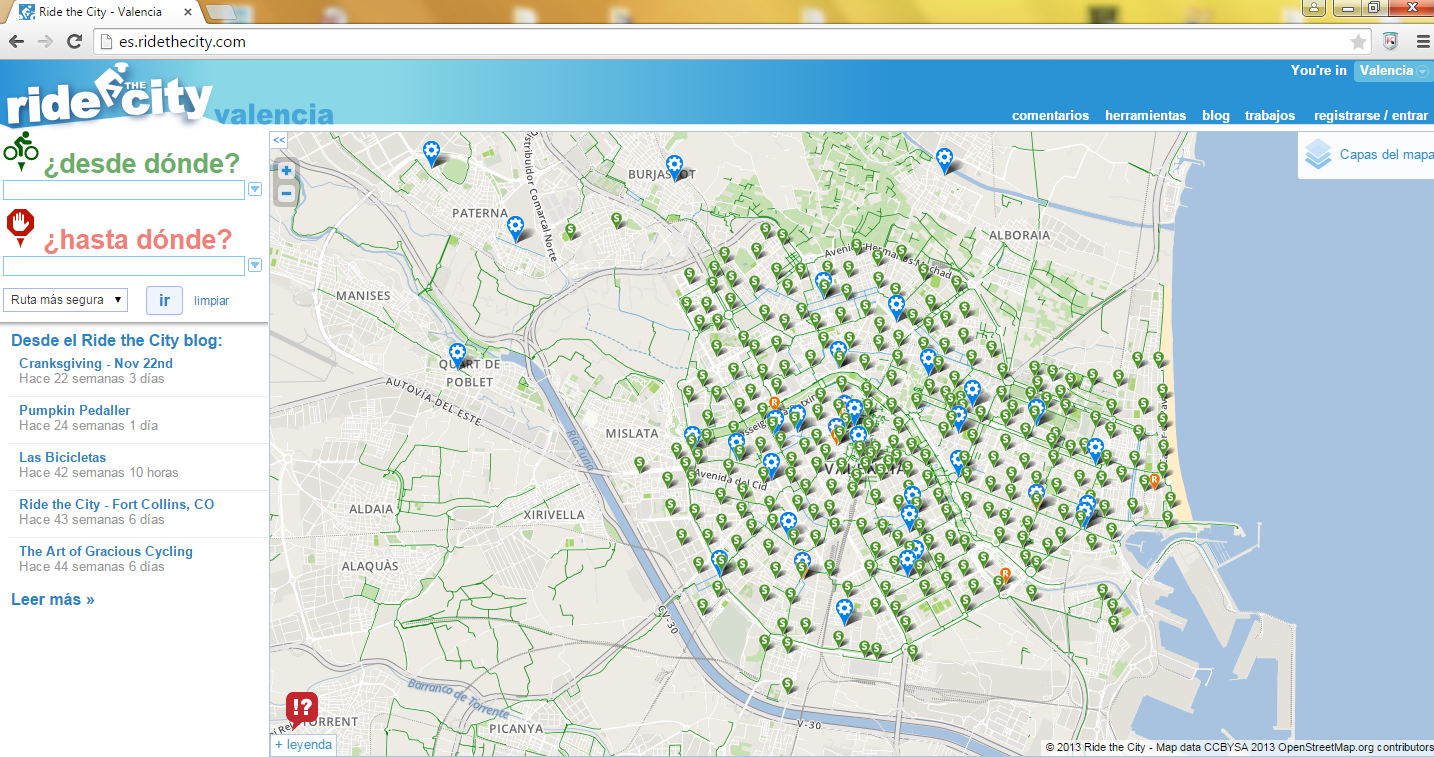This screenshot has width=1434, height=757.
Task: Click the orange R marker near the beach
Action: coord(1154,481)
